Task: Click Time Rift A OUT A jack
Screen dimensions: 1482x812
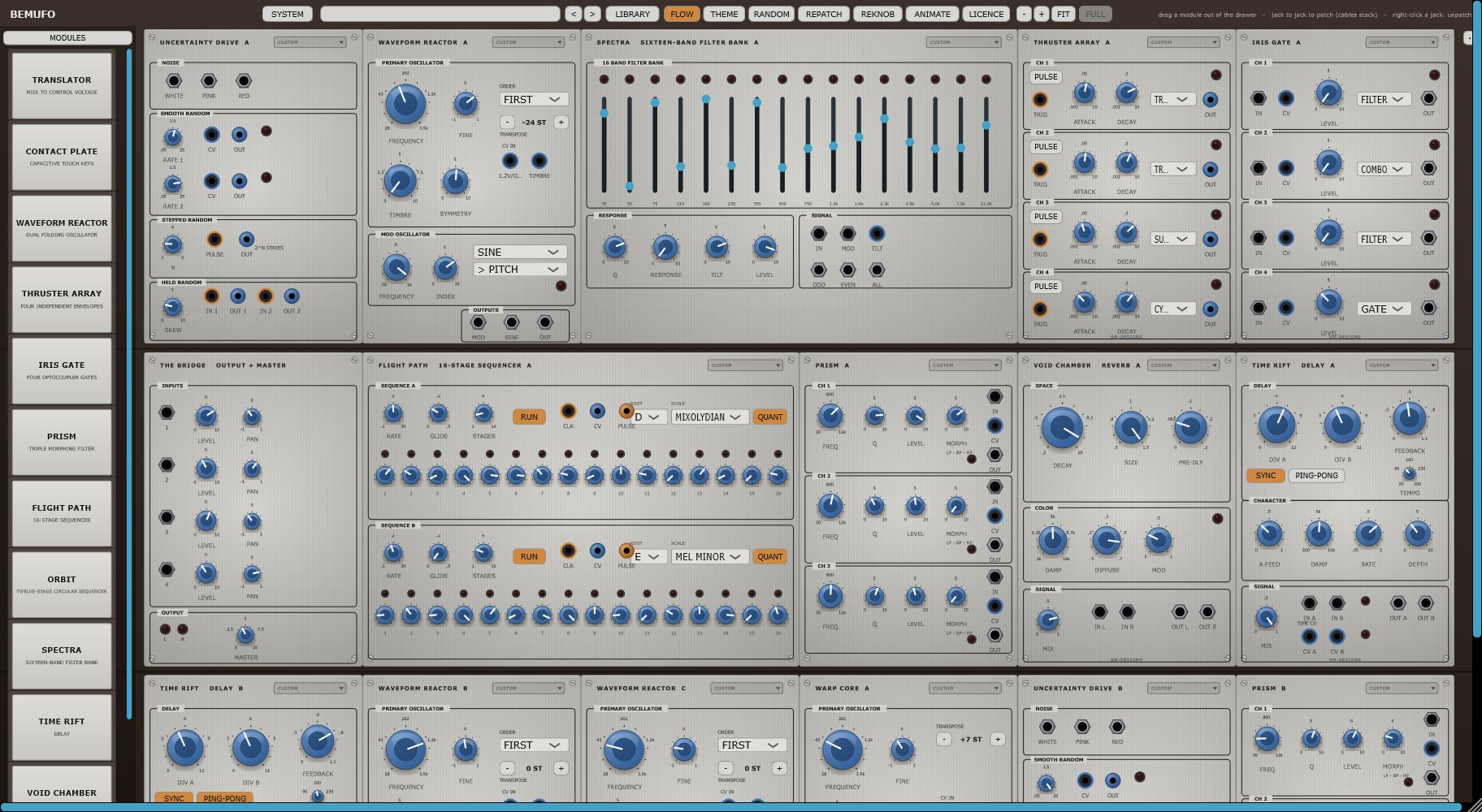Action: (1397, 603)
